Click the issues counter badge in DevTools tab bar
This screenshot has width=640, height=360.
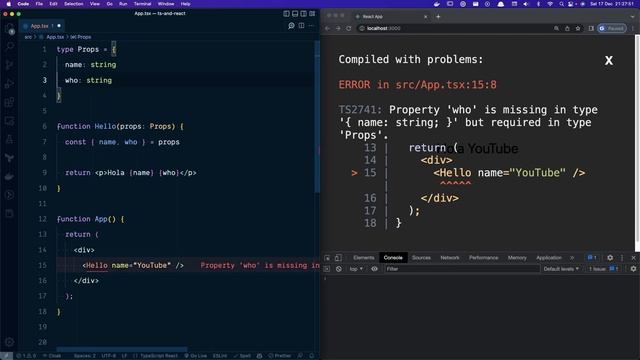pyautogui.click(x=592, y=258)
